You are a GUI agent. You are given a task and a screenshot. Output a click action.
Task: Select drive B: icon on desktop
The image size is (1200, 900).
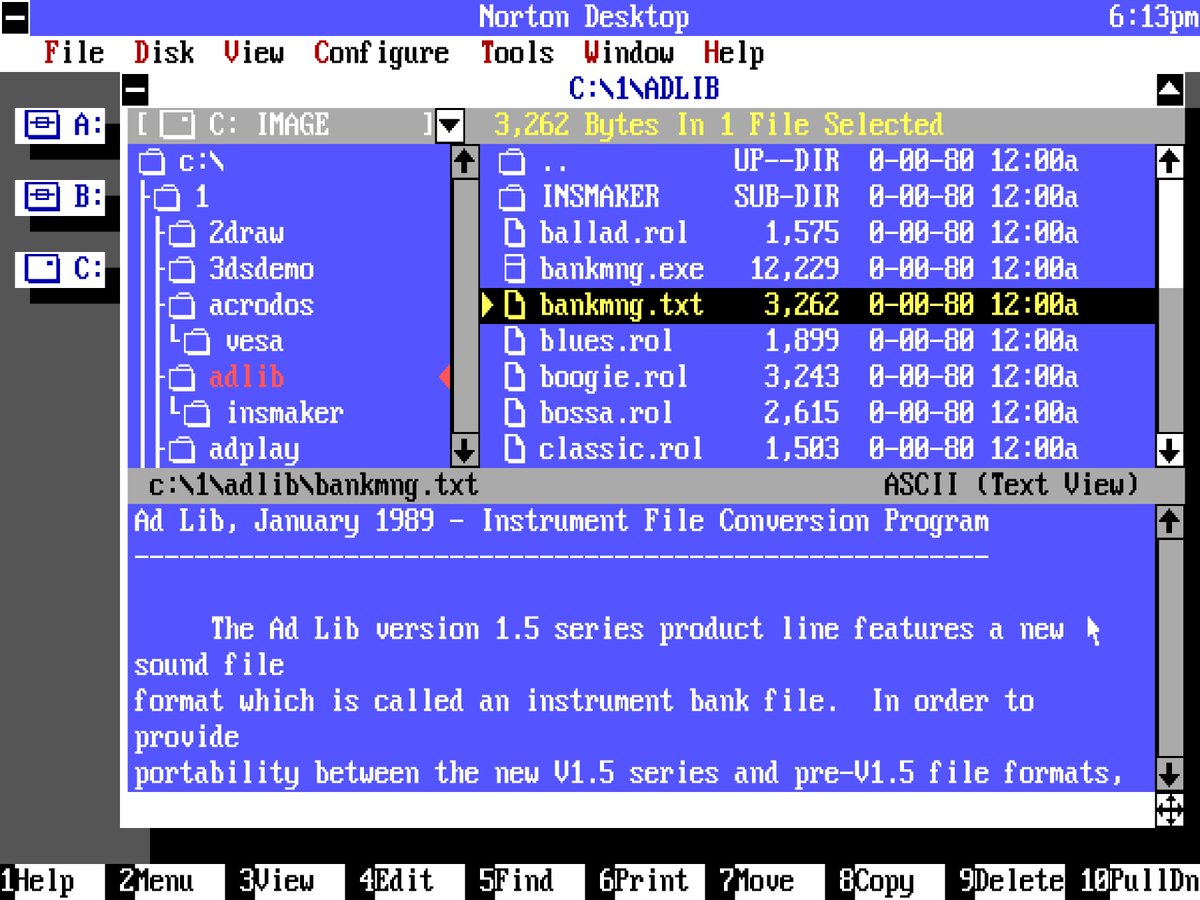click(x=60, y=197)
